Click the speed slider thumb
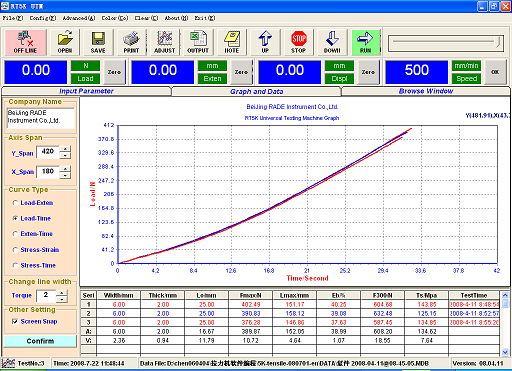Screen dimensions: 512x371 tap(499, 42)
